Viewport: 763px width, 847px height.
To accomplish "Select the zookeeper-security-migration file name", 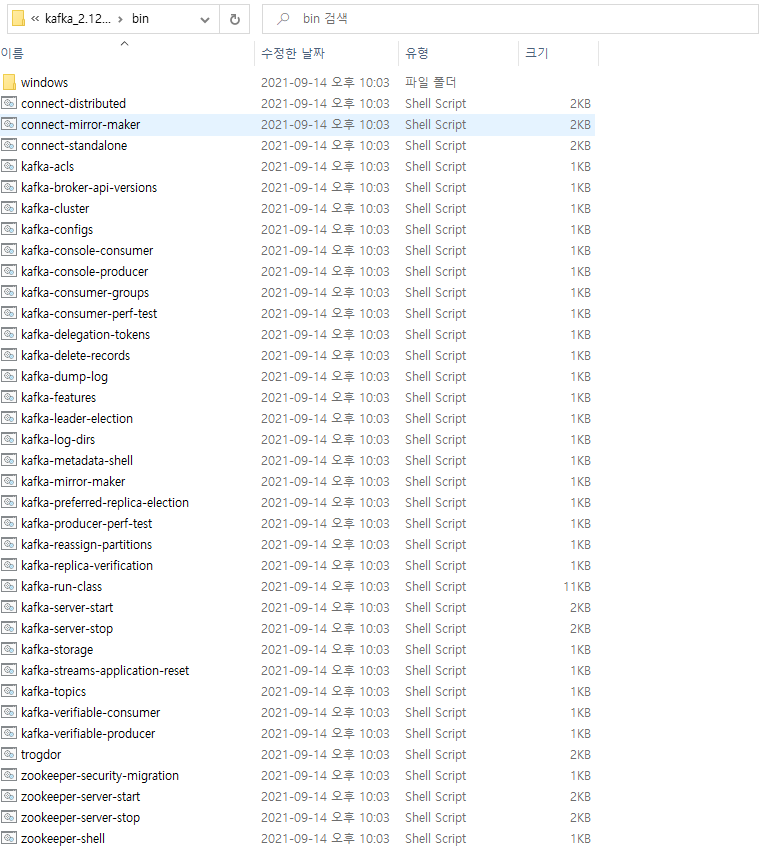I will (100, 776).
